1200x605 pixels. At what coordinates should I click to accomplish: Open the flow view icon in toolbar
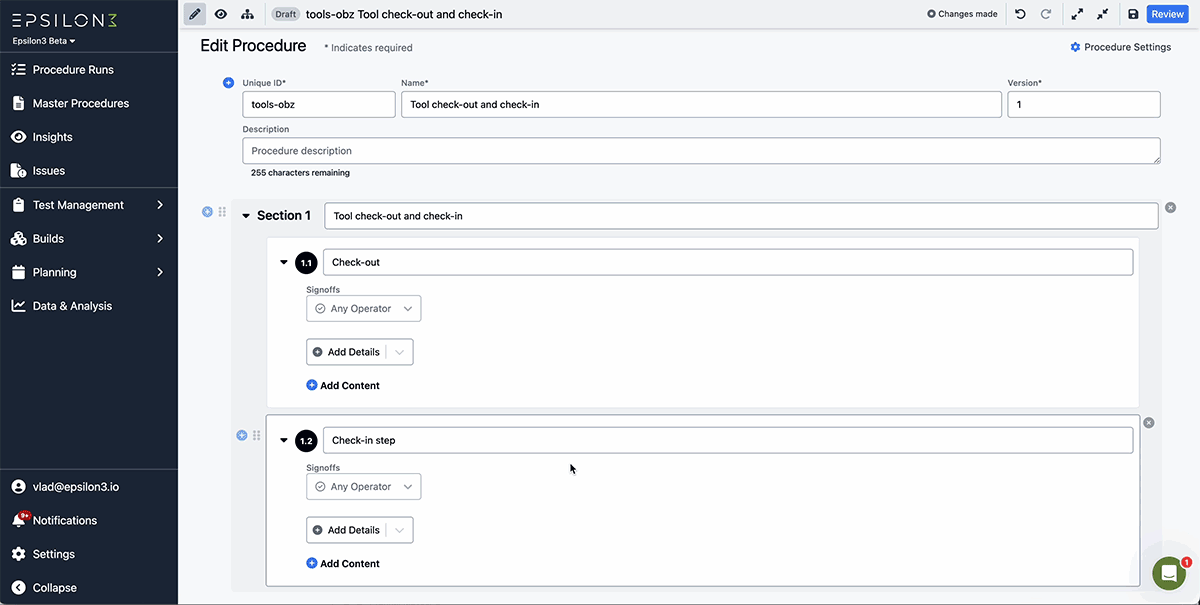pyautogui.click(x=246, y=14)
